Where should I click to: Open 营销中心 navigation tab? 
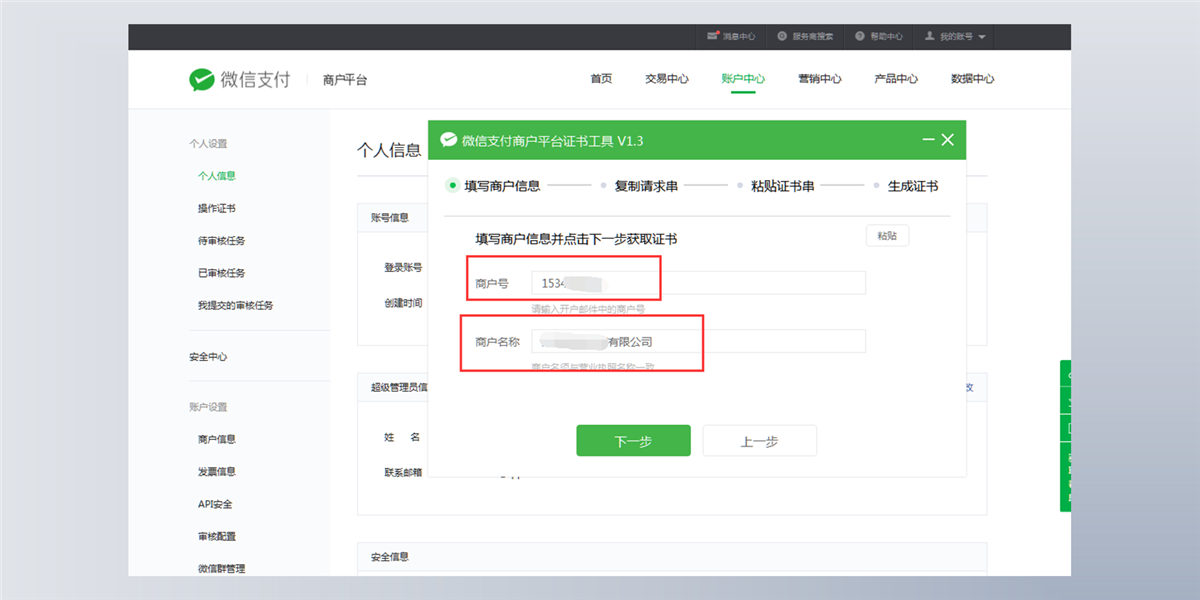pos(820,79)
